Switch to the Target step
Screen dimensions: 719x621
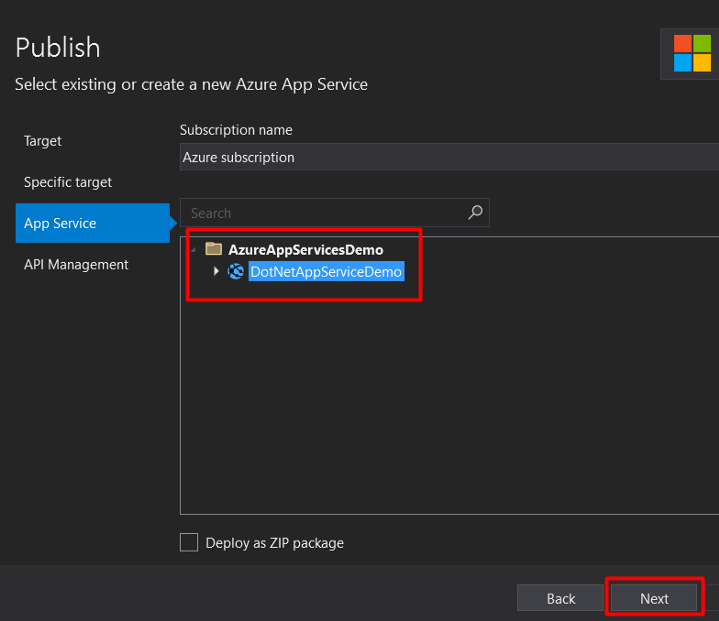[x=43, y=141]
